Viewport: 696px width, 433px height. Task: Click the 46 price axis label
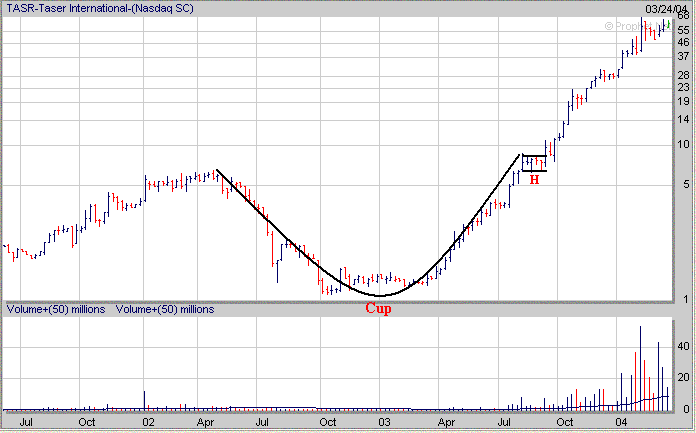(x=684, y=43)
